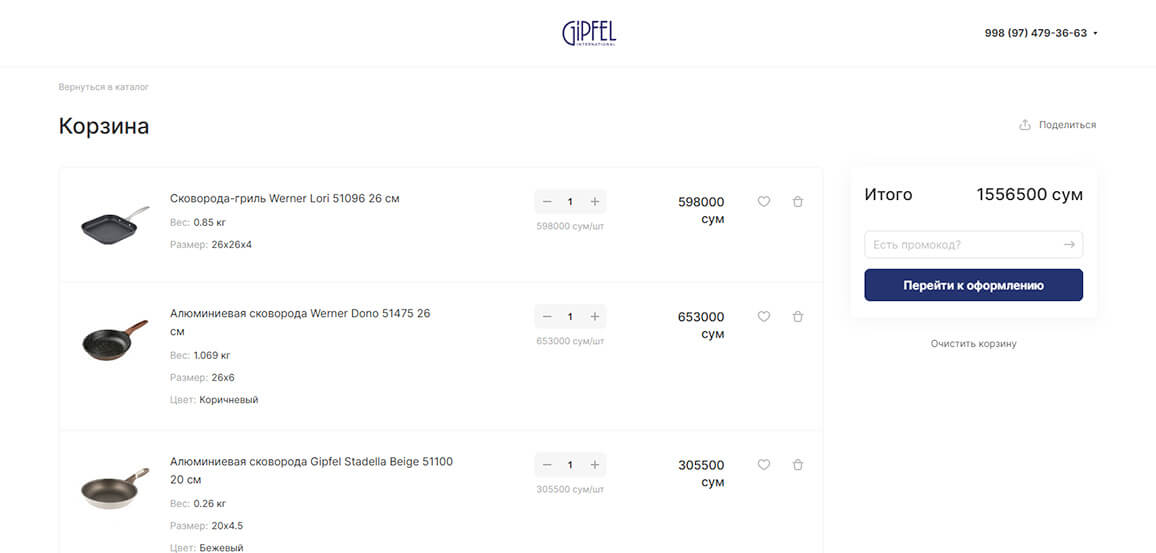Click Очистить корзину link
Image resolution: width=1156 pixels, height=553 pixels.
(973, 344)
